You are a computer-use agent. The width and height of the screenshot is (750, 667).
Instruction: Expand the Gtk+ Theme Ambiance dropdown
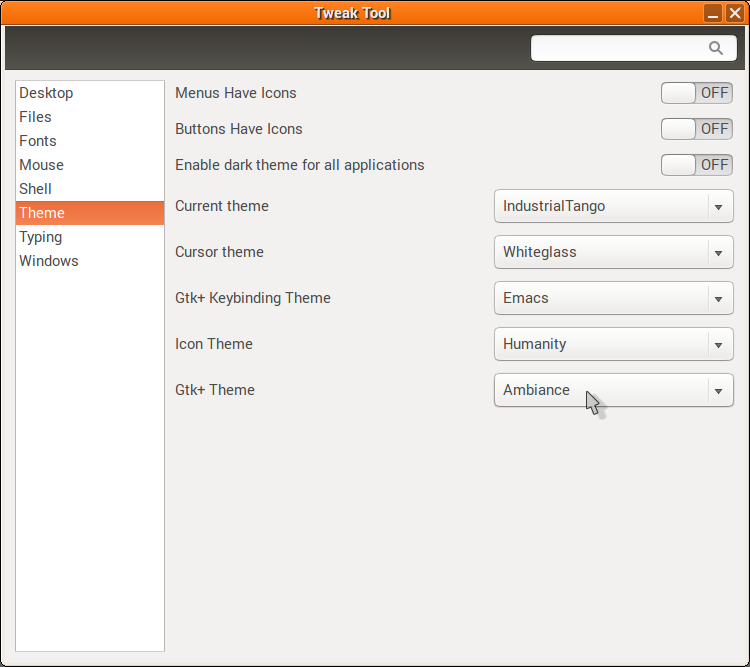[613, 391]
